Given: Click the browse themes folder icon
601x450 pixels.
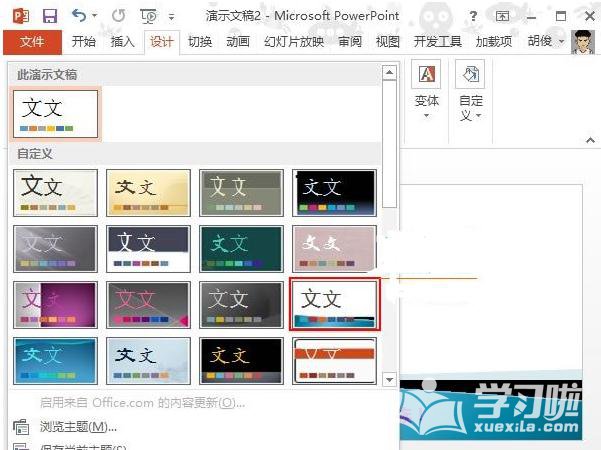Looking at the screenshot, I should pyautogui.click(x=21, y=426).
